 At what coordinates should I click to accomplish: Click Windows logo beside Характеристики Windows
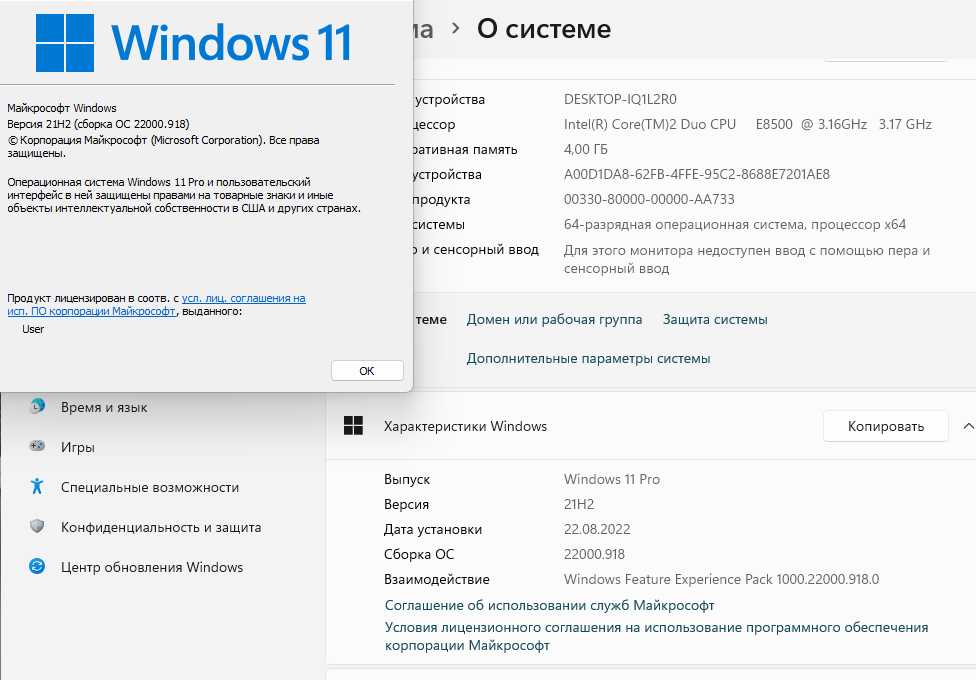point(353,426)
